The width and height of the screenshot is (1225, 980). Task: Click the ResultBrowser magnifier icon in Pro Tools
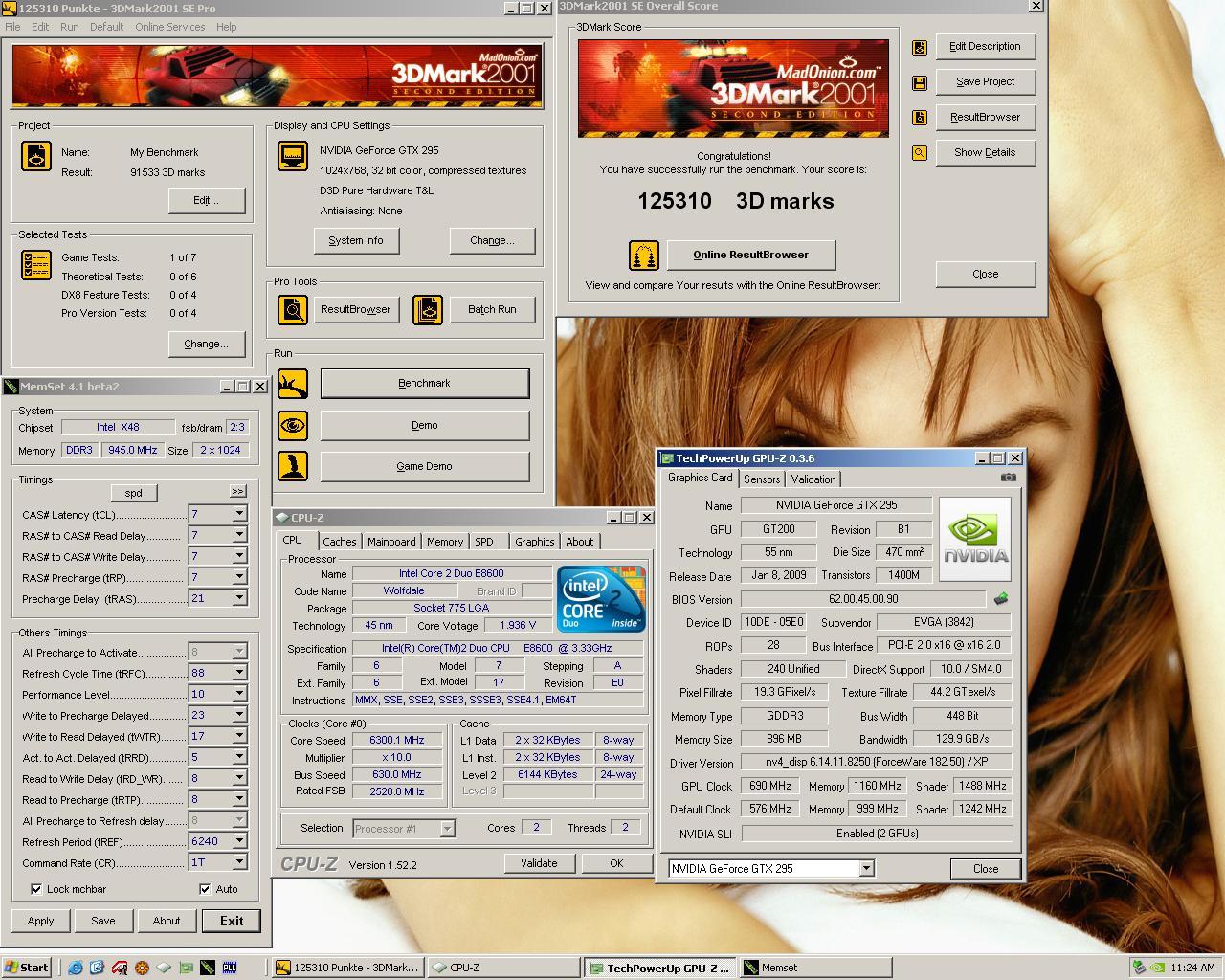[x=293, y=309]
